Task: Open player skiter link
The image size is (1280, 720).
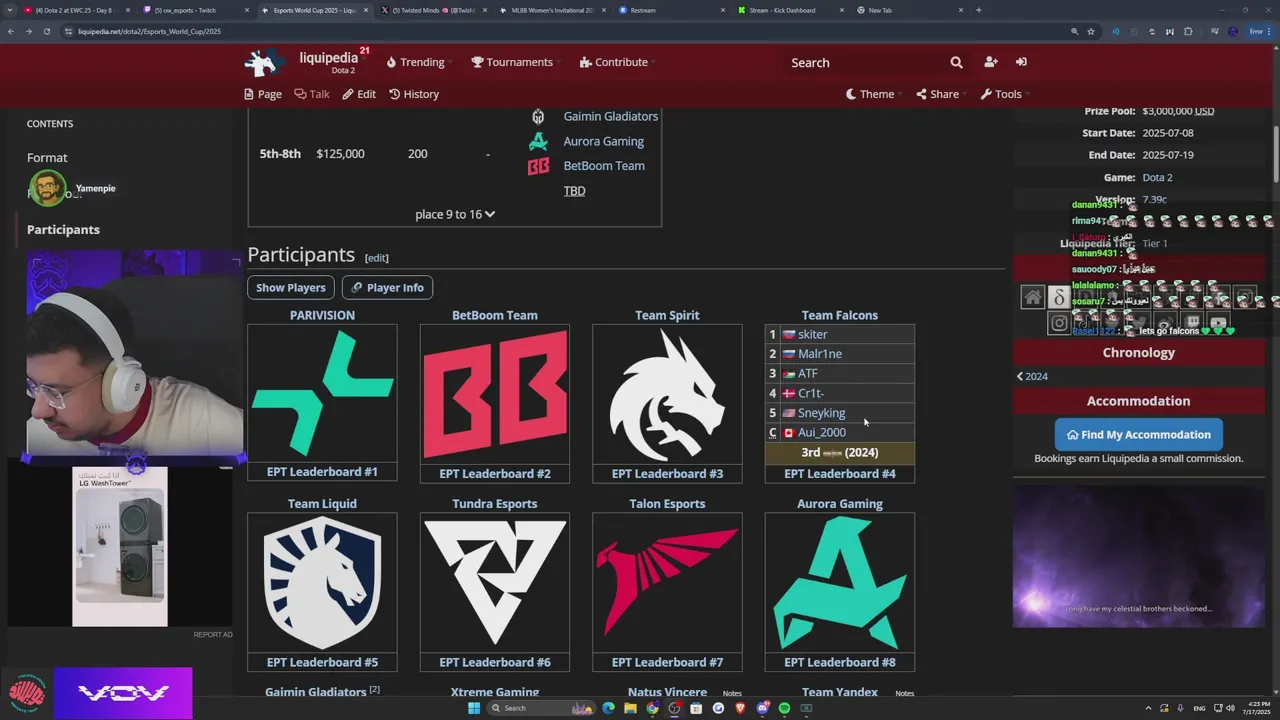Action: coord(812,334)
